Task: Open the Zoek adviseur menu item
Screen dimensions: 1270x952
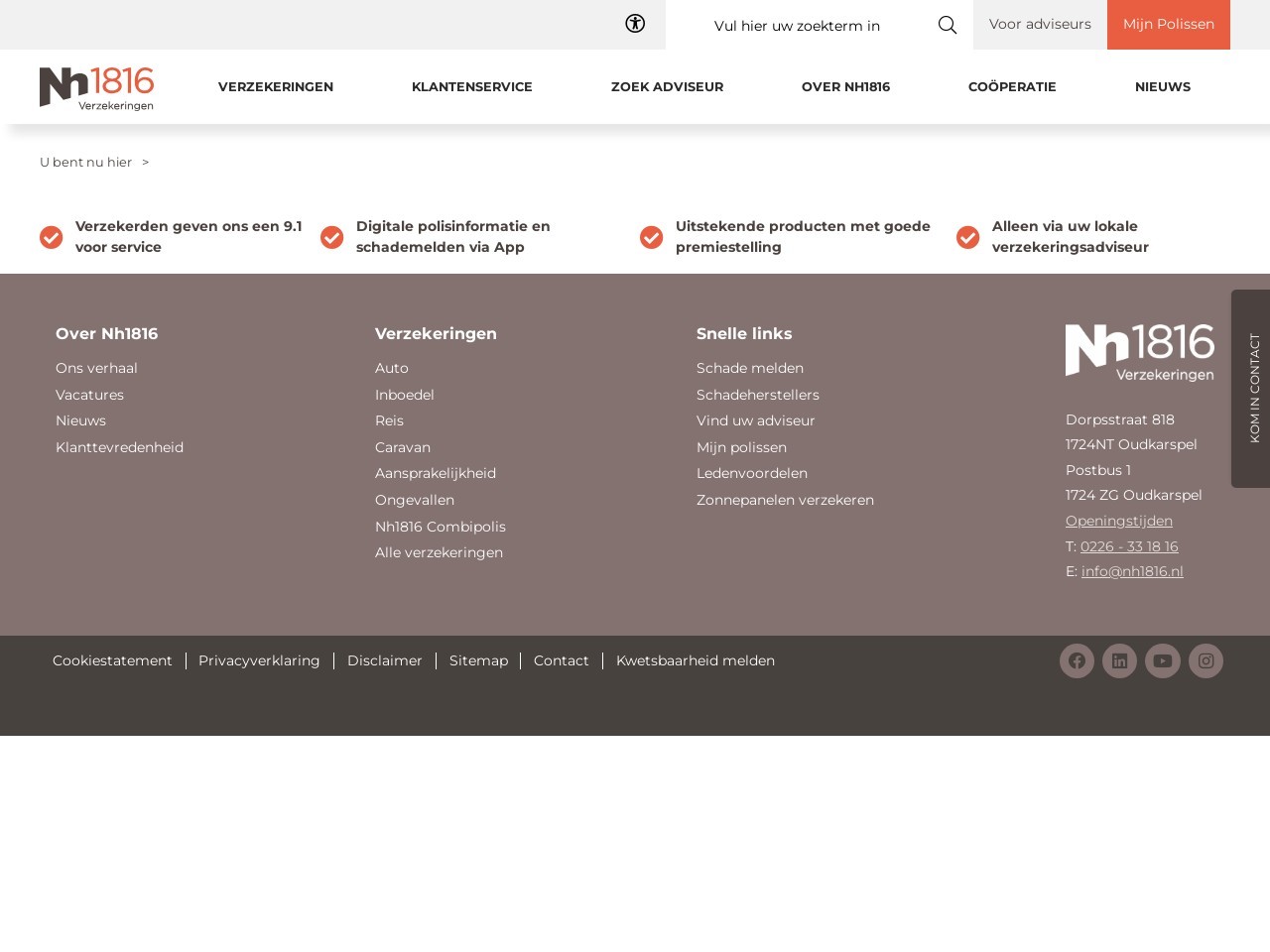Action: (667, 87)
